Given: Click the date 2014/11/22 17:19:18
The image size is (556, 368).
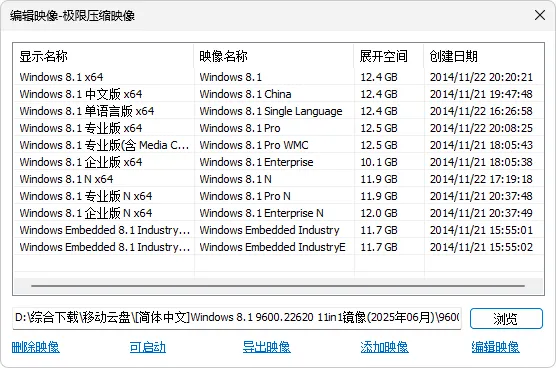Looking at the screenshot, I should (481, 179).
